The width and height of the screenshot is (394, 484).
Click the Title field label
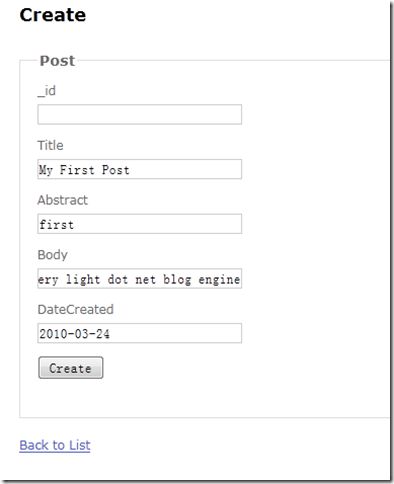click(50, 145)
